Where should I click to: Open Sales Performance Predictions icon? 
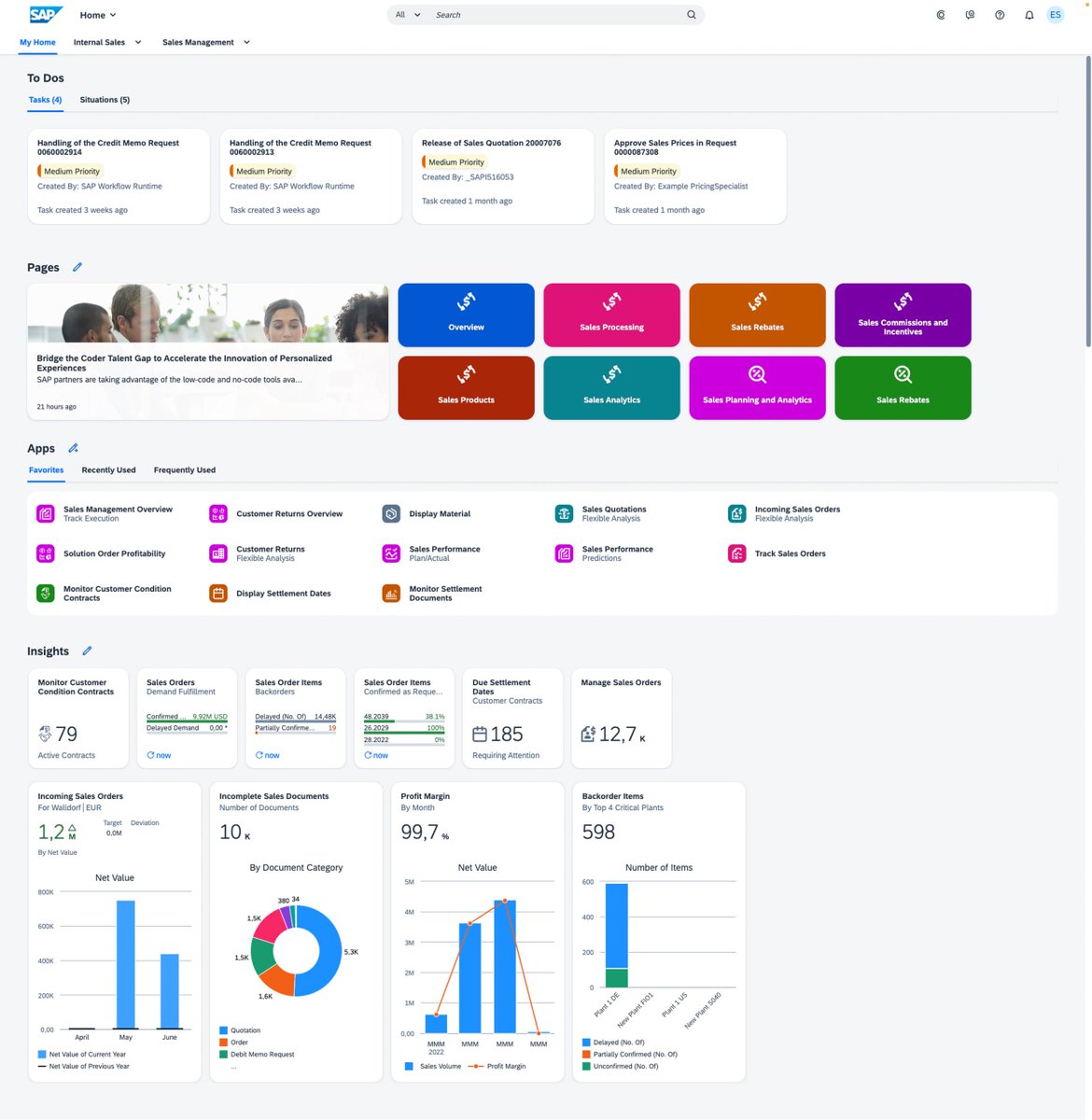pos(564,553)
